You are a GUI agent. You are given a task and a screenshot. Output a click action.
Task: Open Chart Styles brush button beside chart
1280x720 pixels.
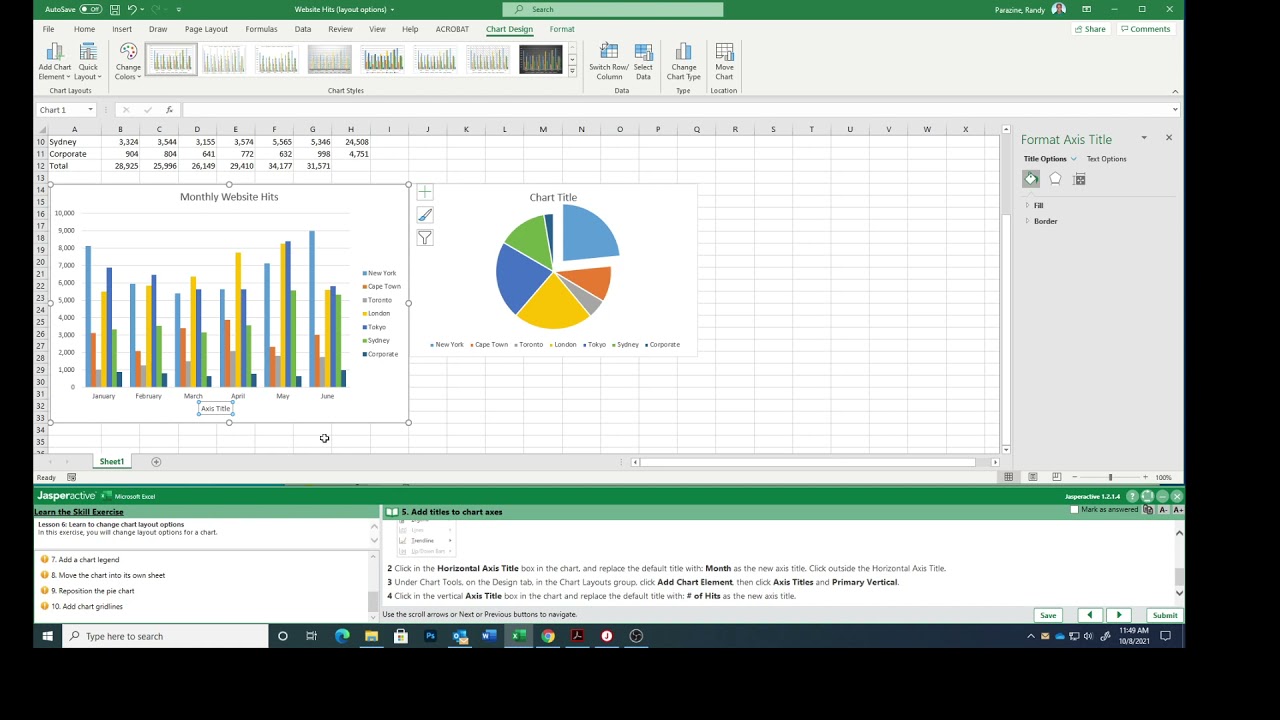point(425,215)
